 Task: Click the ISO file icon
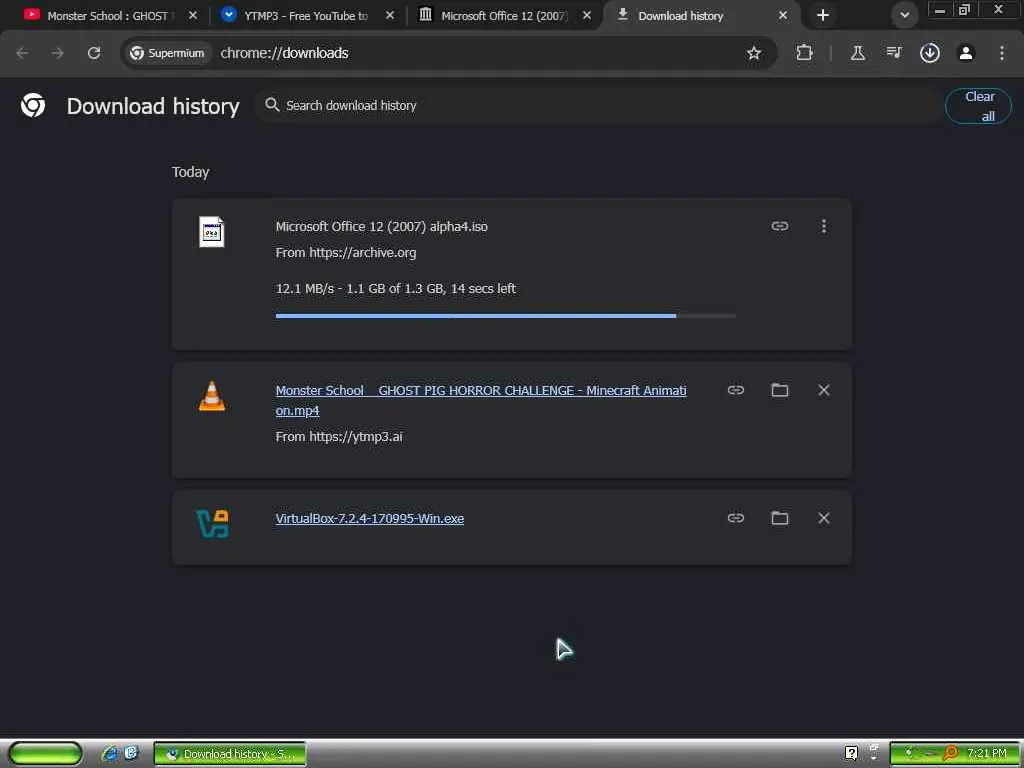pos(212,232)
